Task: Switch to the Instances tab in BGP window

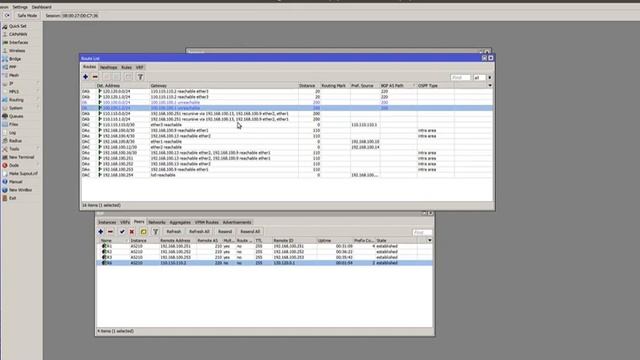Action: click(x=107, y=222)
